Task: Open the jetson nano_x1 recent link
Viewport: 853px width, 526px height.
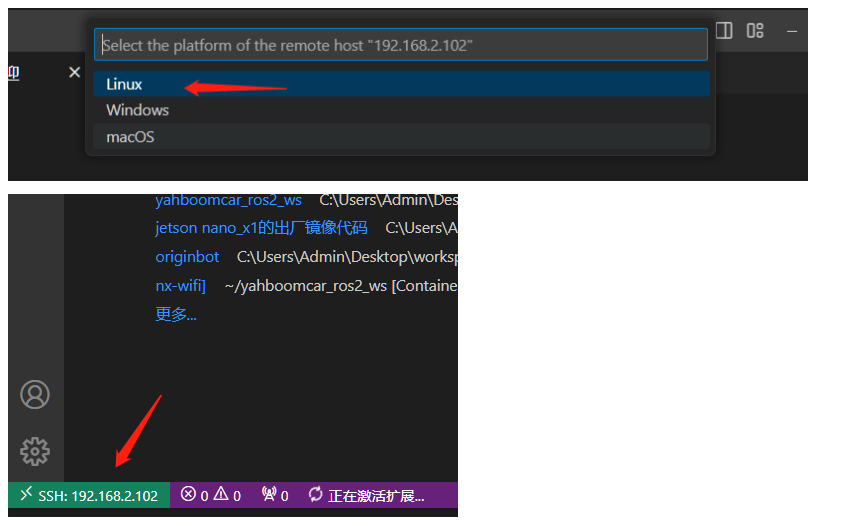Action: pos(261,228)
